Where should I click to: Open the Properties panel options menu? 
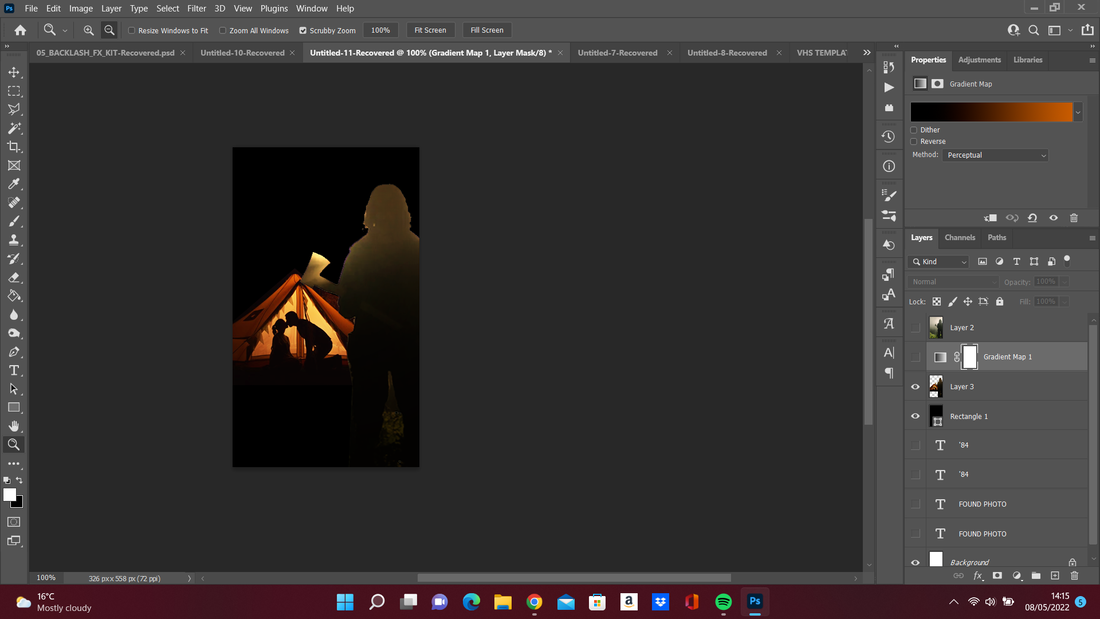[x=1092, y=60]
